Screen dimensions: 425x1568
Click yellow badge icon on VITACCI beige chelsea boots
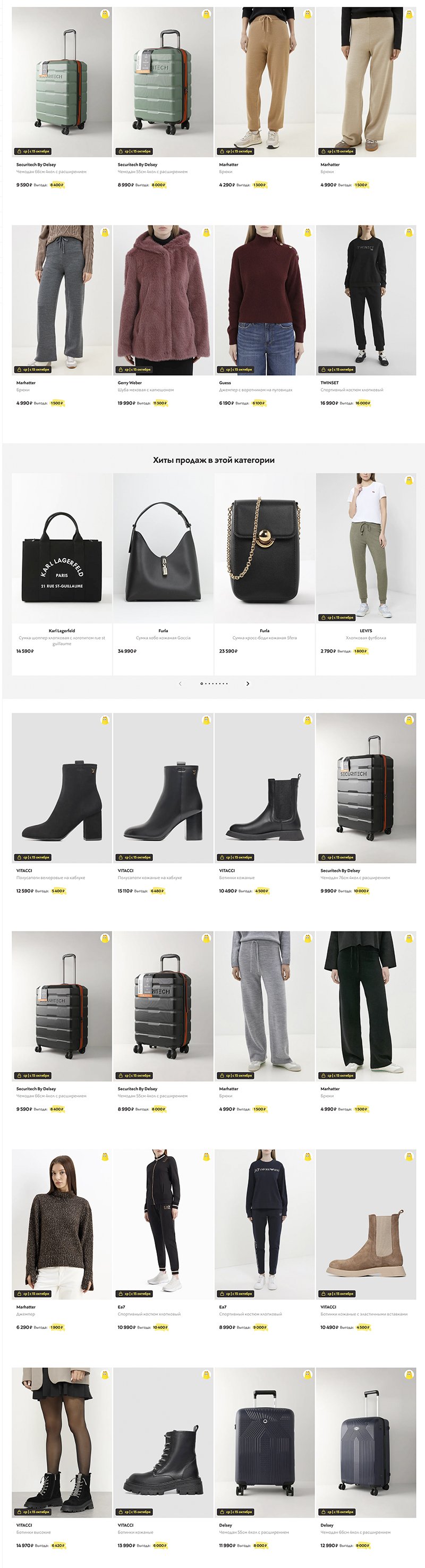point(409,1156)
